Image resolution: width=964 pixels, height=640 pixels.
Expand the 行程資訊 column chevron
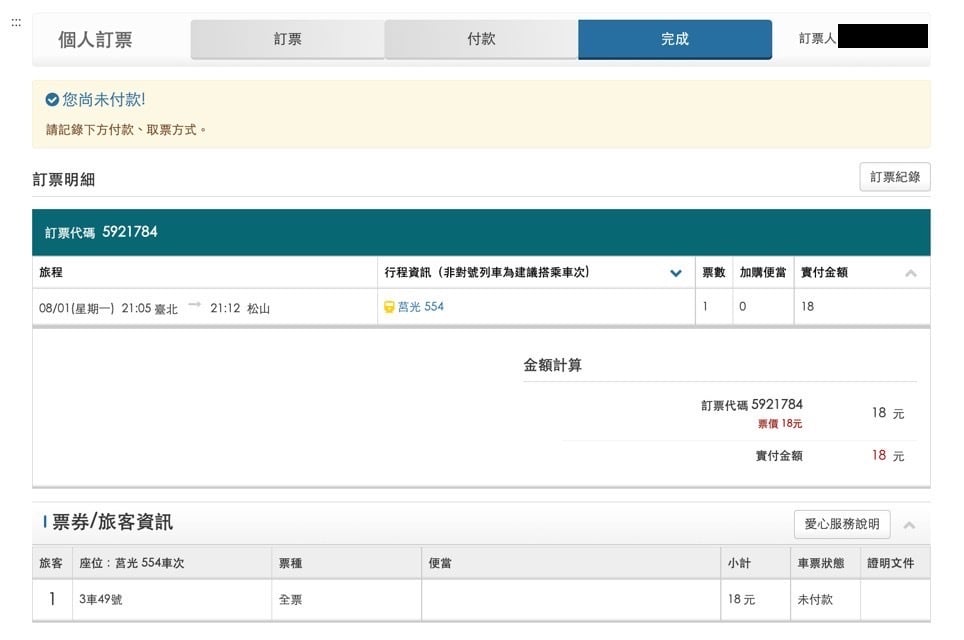click(676, 273)
